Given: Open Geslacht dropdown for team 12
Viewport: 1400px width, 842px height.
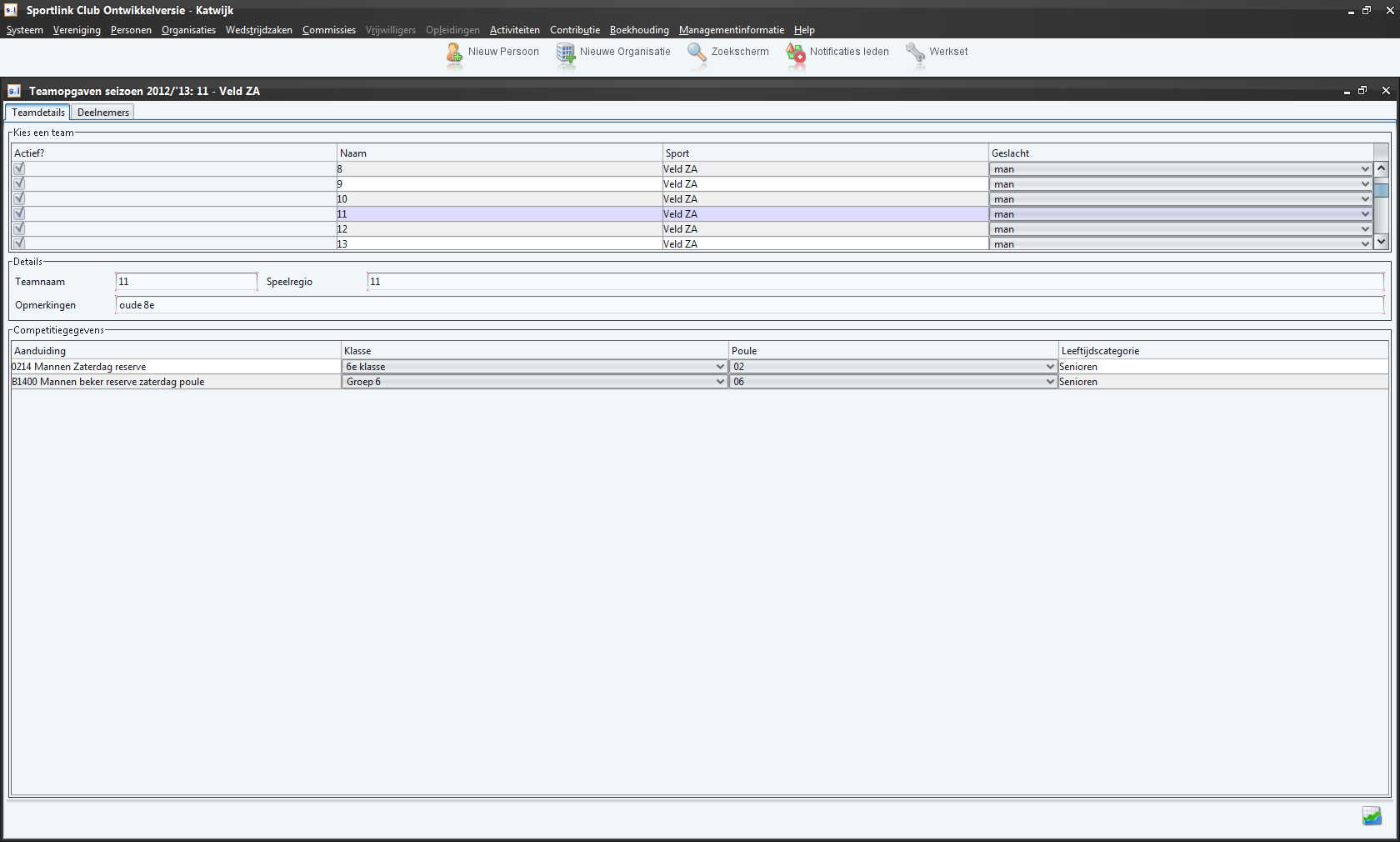Looking at the screenshot, I should coord(1181,229).
